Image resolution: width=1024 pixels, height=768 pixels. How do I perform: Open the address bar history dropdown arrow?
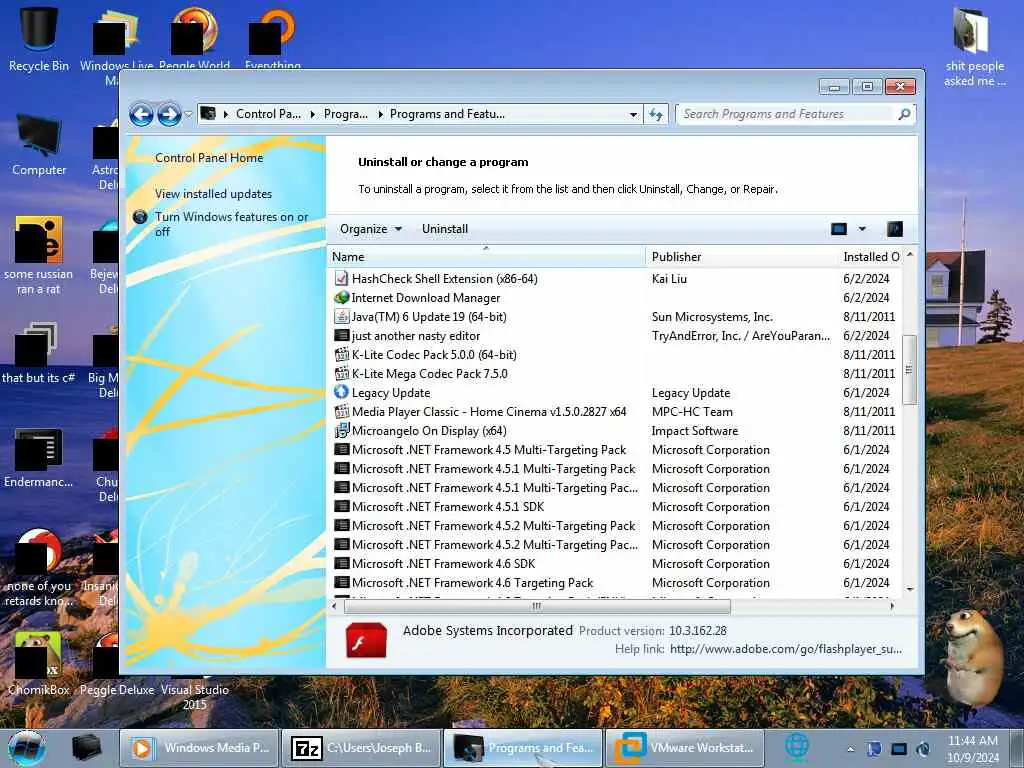(x=633, y=115)
